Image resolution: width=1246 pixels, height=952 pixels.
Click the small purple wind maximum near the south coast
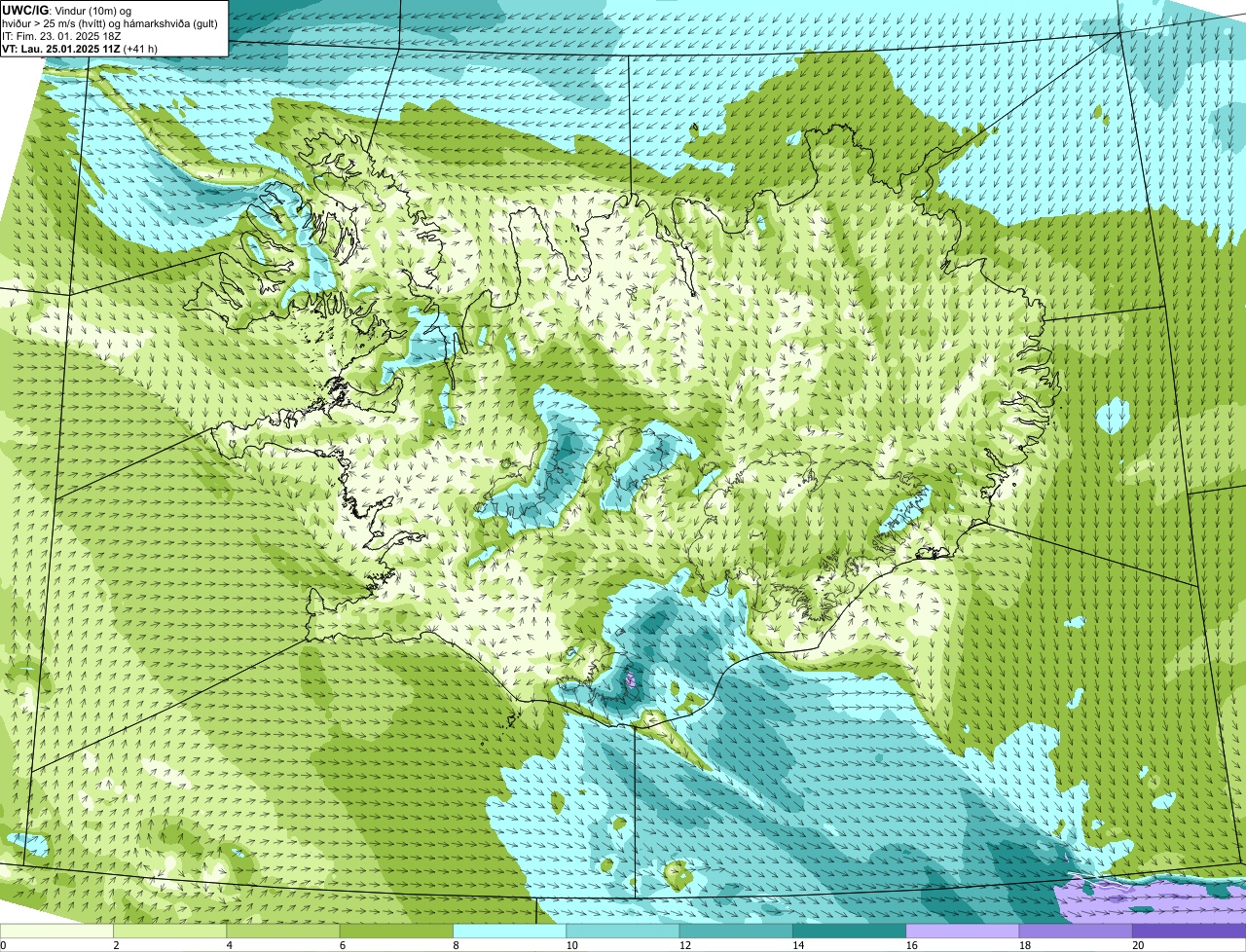click(x=630, y=679)
